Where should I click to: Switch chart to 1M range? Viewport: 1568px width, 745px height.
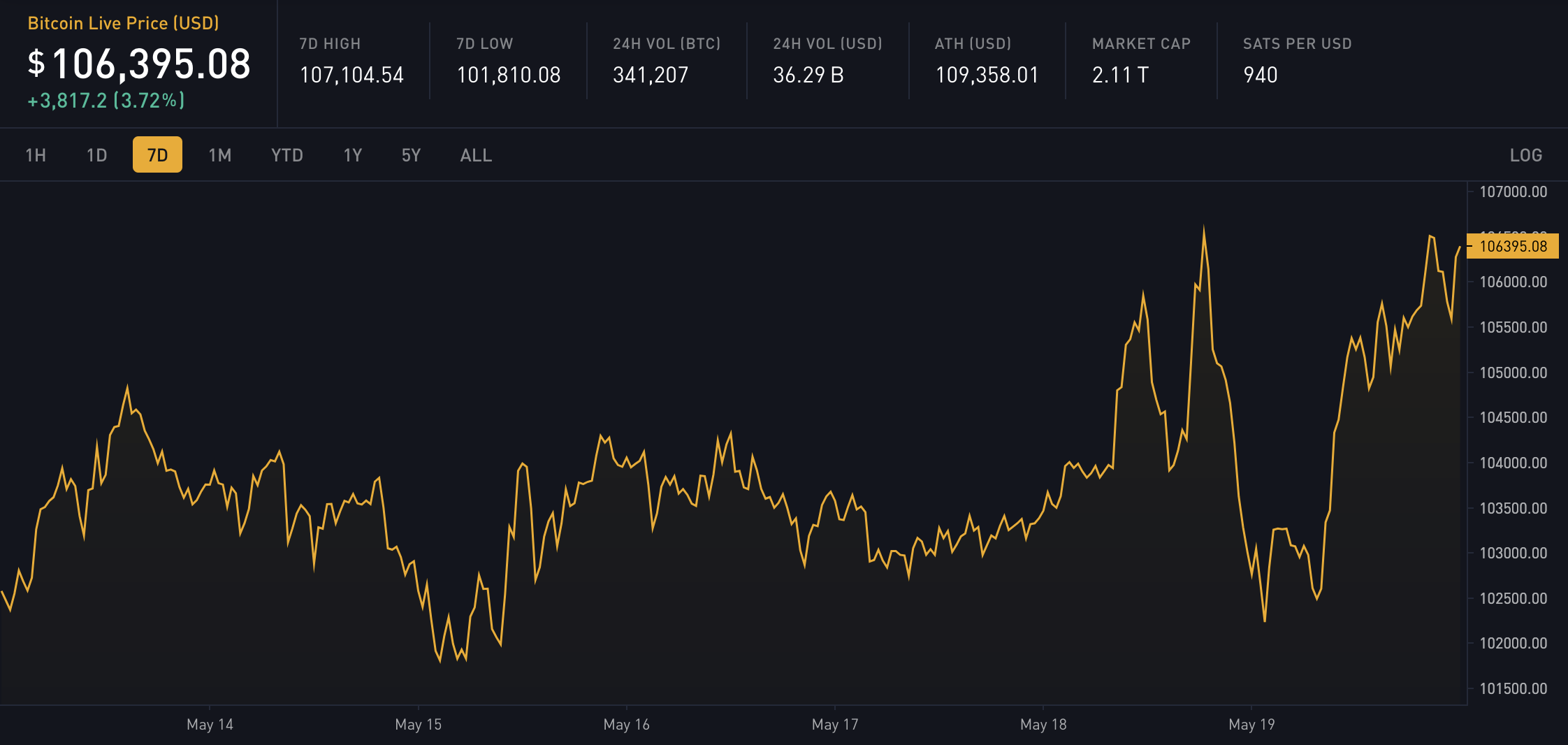[x=219, y=155]
